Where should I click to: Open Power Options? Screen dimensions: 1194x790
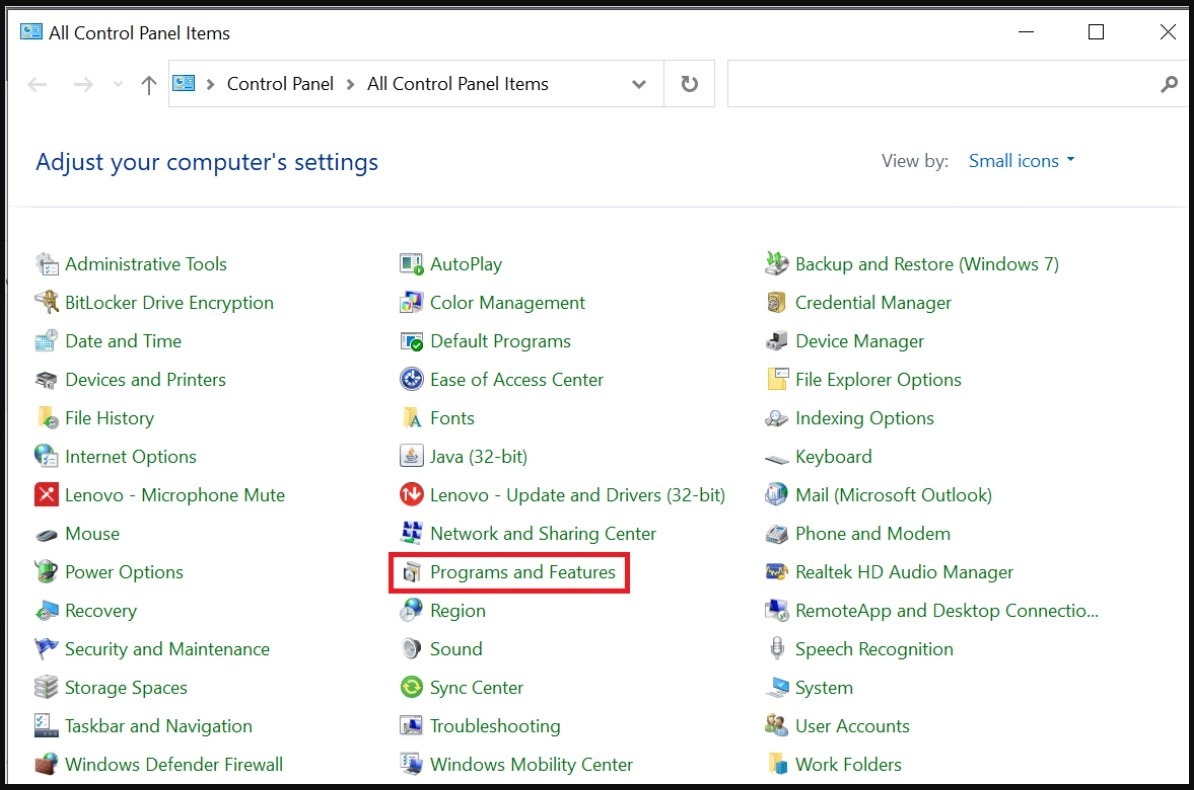[x=124, y=572]
